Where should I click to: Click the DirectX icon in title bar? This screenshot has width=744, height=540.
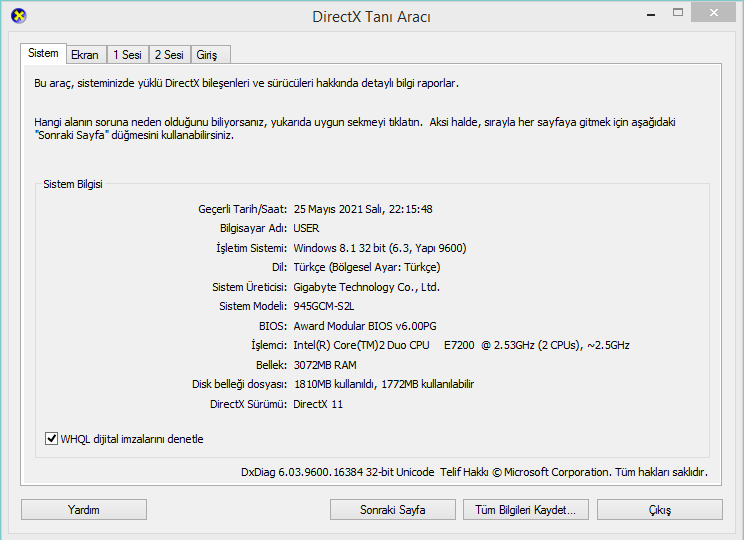click(19, 16)
